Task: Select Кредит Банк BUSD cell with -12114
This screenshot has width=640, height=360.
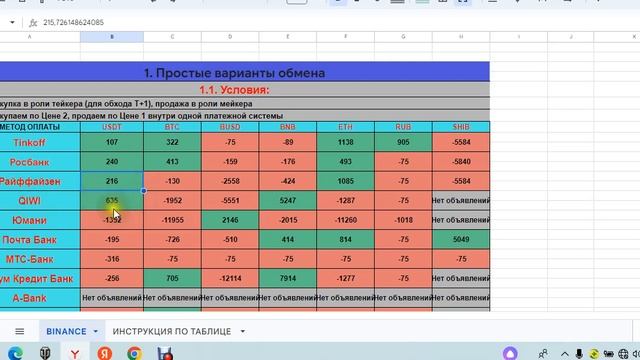Action: (x=230, y=279)
